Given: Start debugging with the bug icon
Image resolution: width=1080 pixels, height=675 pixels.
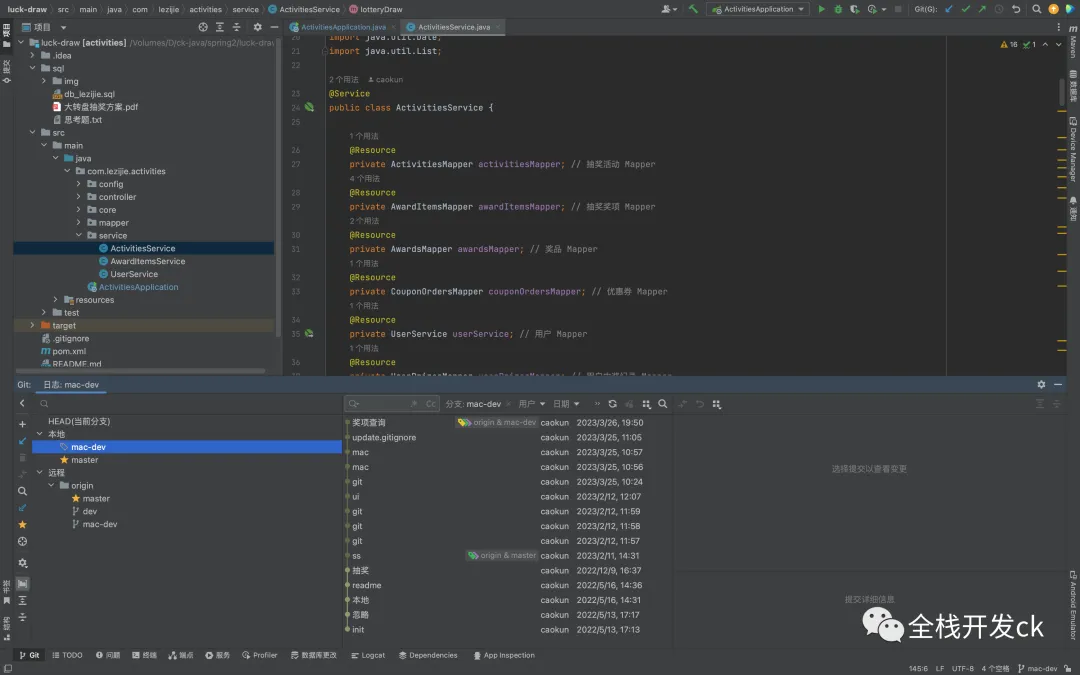Looking at the screenshot, I should pos(838,9).
